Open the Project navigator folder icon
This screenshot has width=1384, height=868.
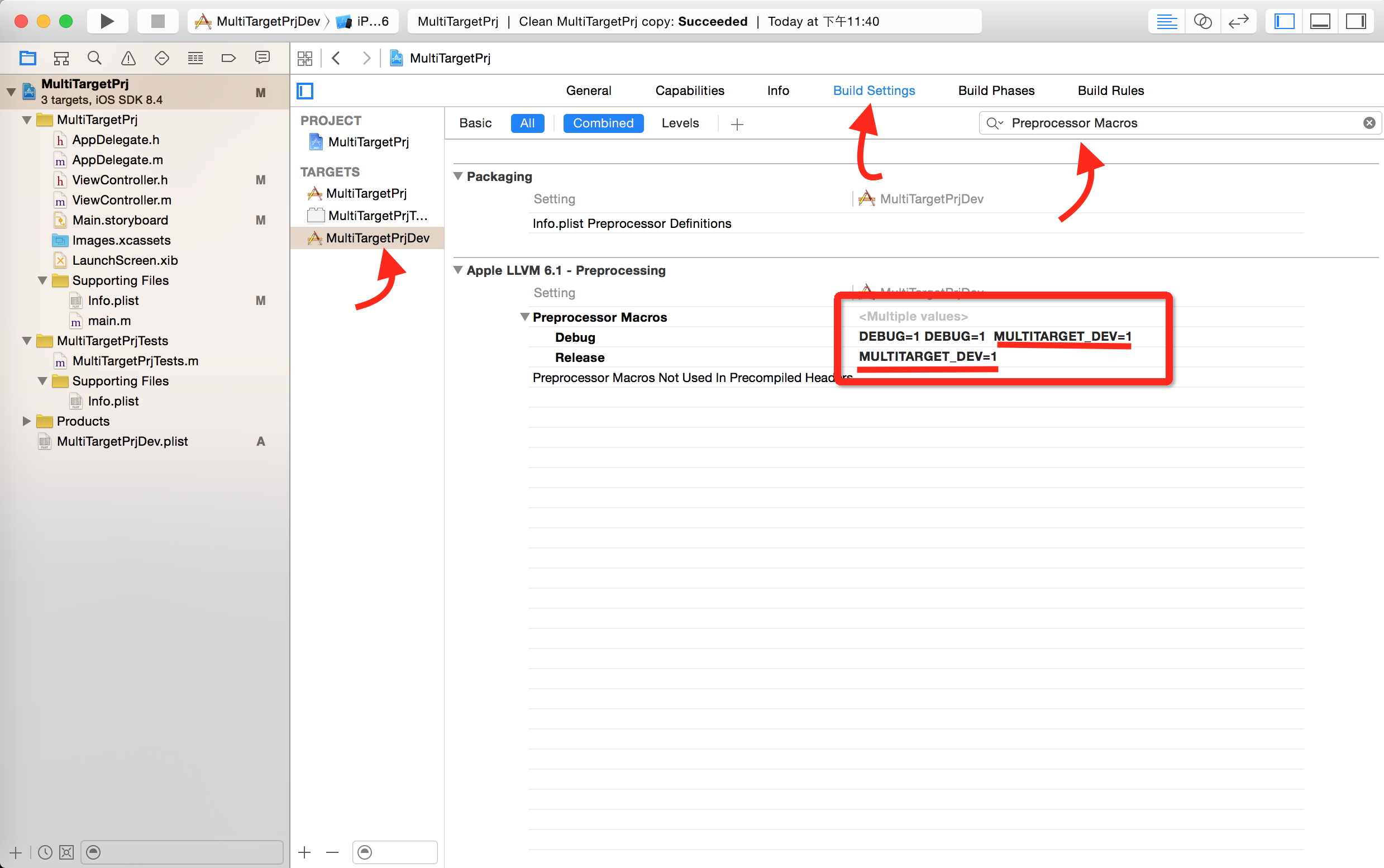pos(27,58)
